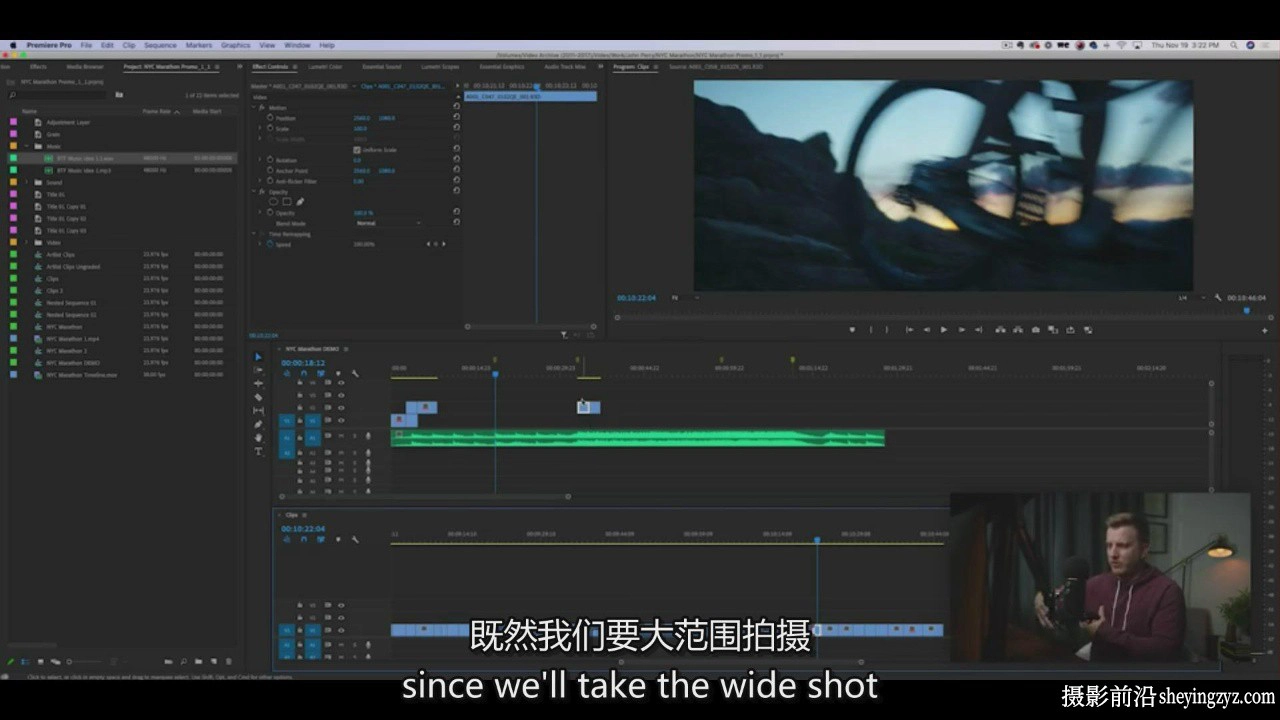Reset the Rotation parameter
The height and width of the screenshot is (720, 1280).
457,160
